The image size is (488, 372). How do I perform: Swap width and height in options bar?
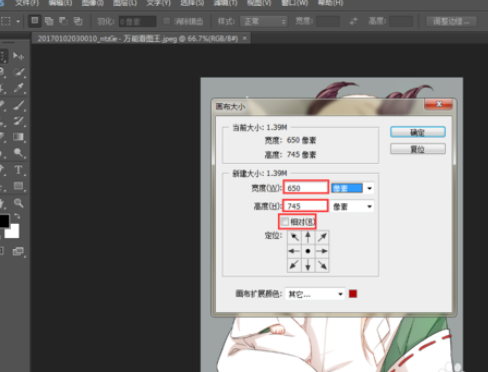pos(354,21)
